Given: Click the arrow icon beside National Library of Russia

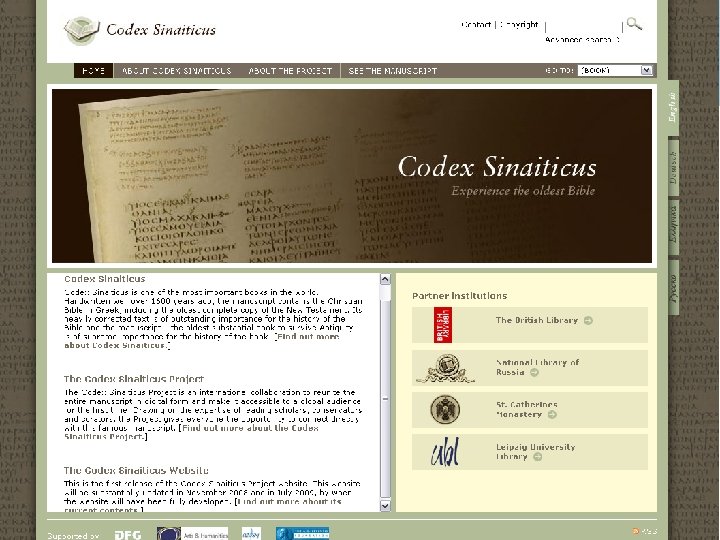Looking at the screenshot, I should [x=534, y=372].
